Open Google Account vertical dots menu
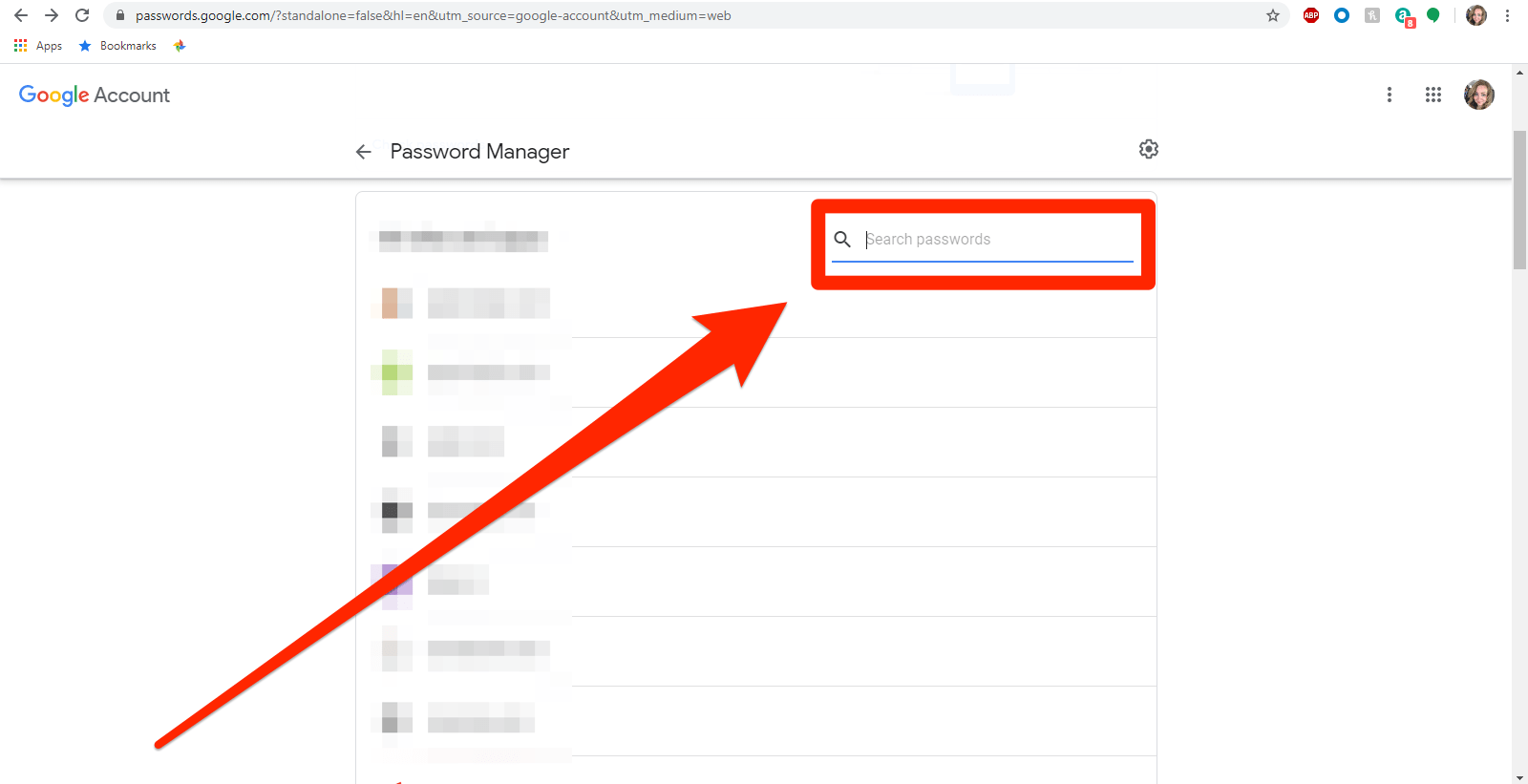 point(1389,95)
